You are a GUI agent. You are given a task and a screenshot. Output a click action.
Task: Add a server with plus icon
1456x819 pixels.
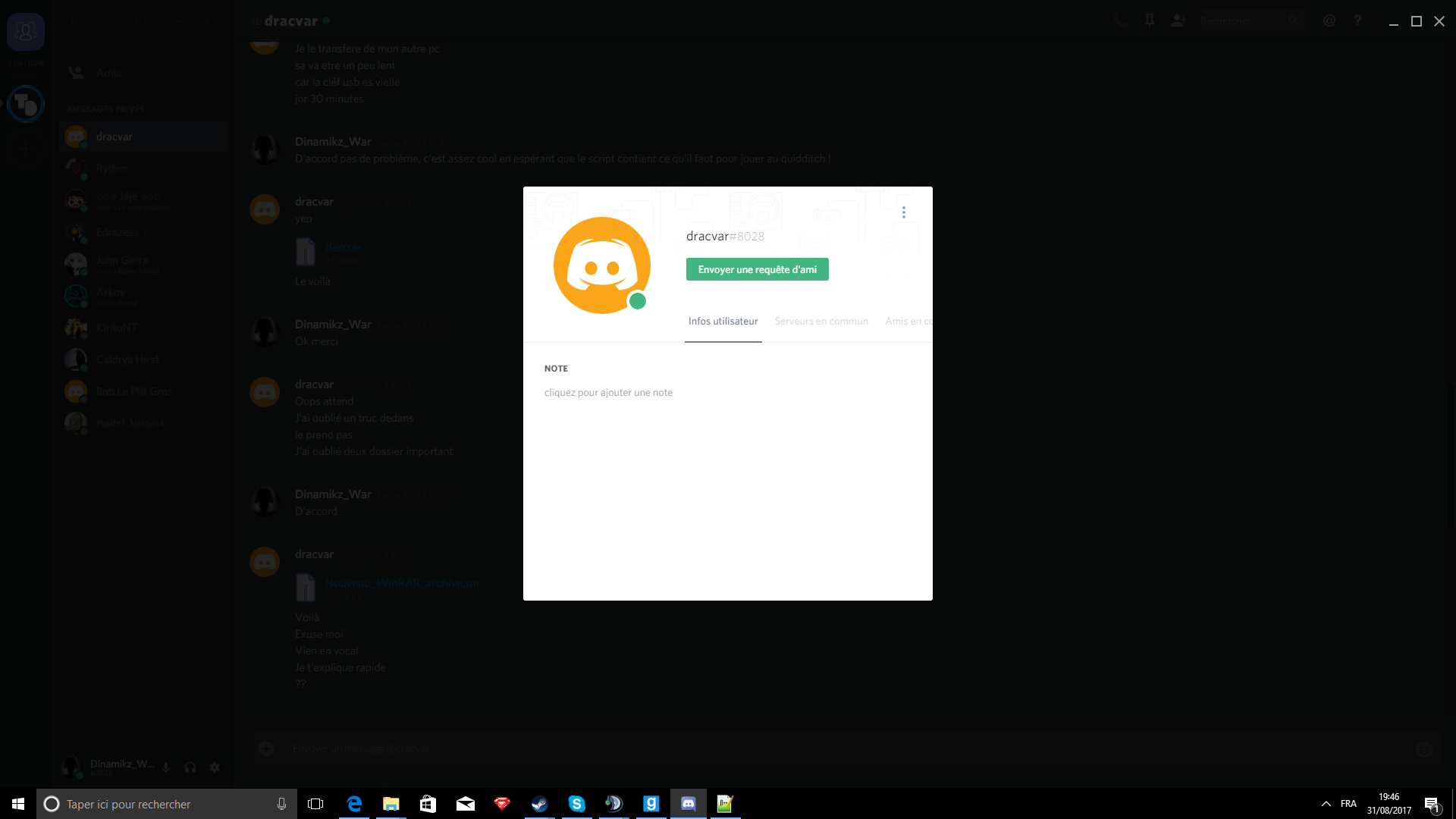tap(26, 149)
